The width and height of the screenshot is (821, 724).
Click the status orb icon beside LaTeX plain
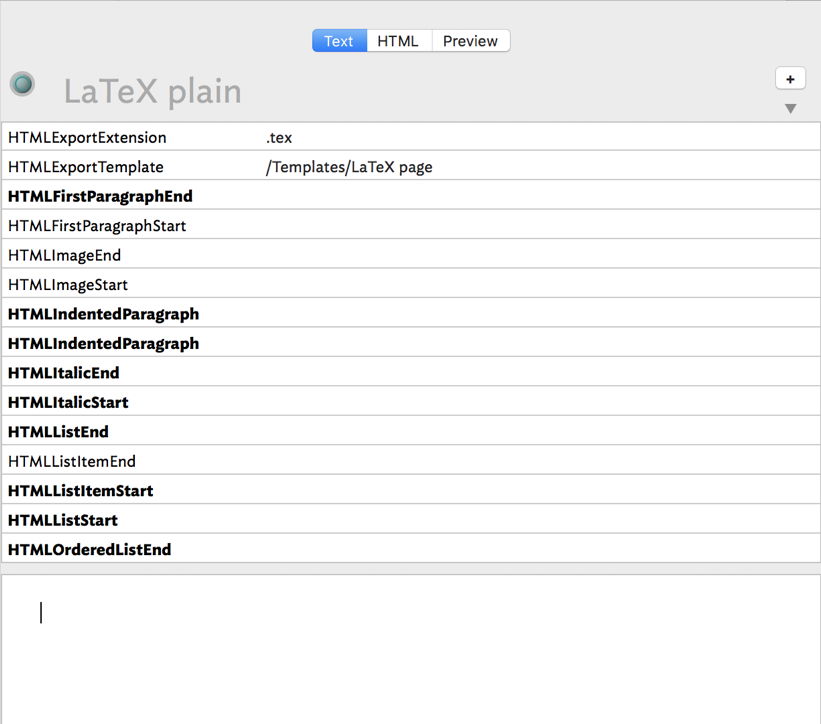tap(21, 84)
